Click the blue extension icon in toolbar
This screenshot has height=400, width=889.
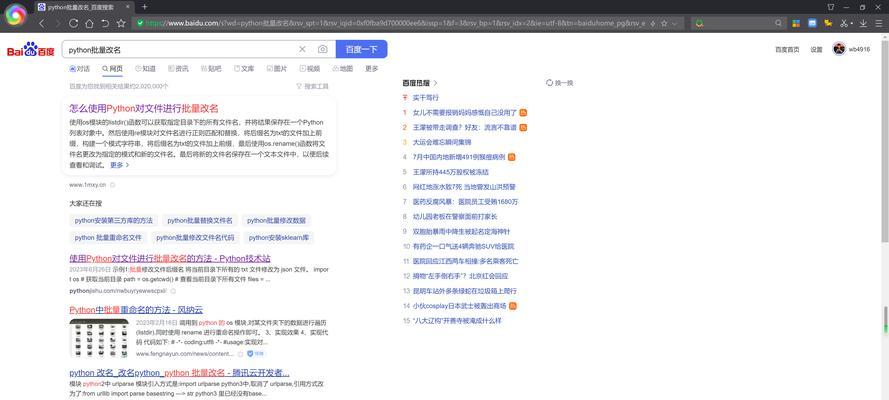click(812, 23)
